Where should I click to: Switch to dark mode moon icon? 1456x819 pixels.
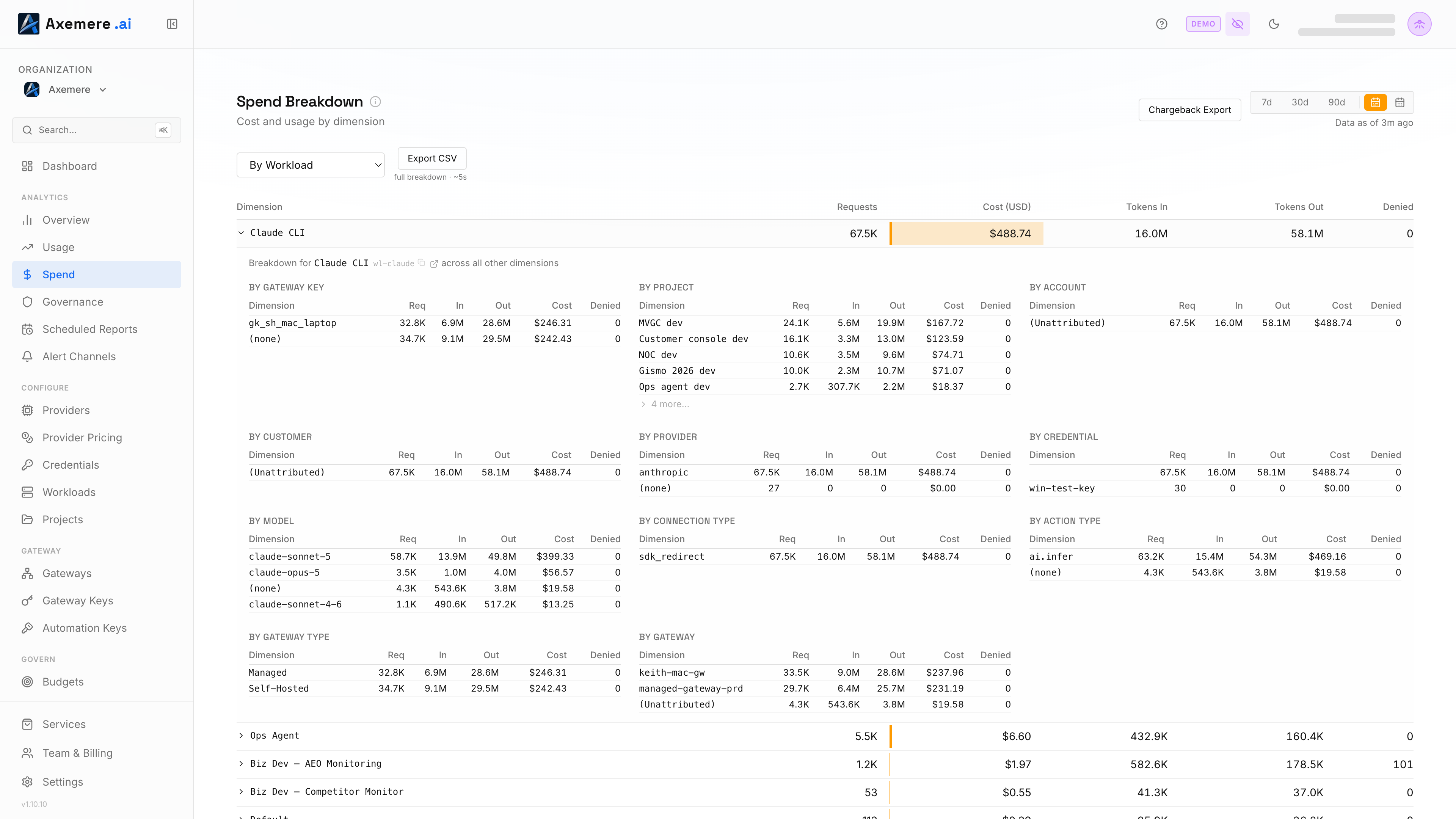pos(1274,24)
